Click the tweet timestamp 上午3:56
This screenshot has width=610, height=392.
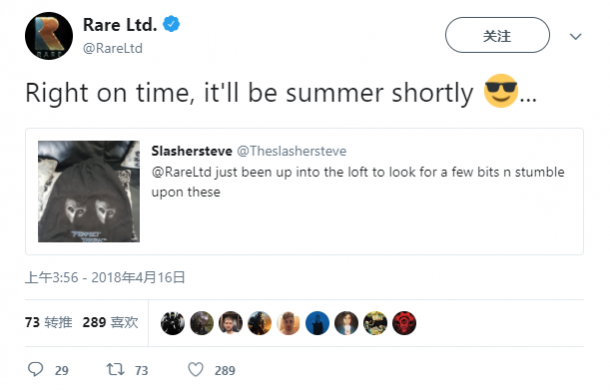pos(52,278)
